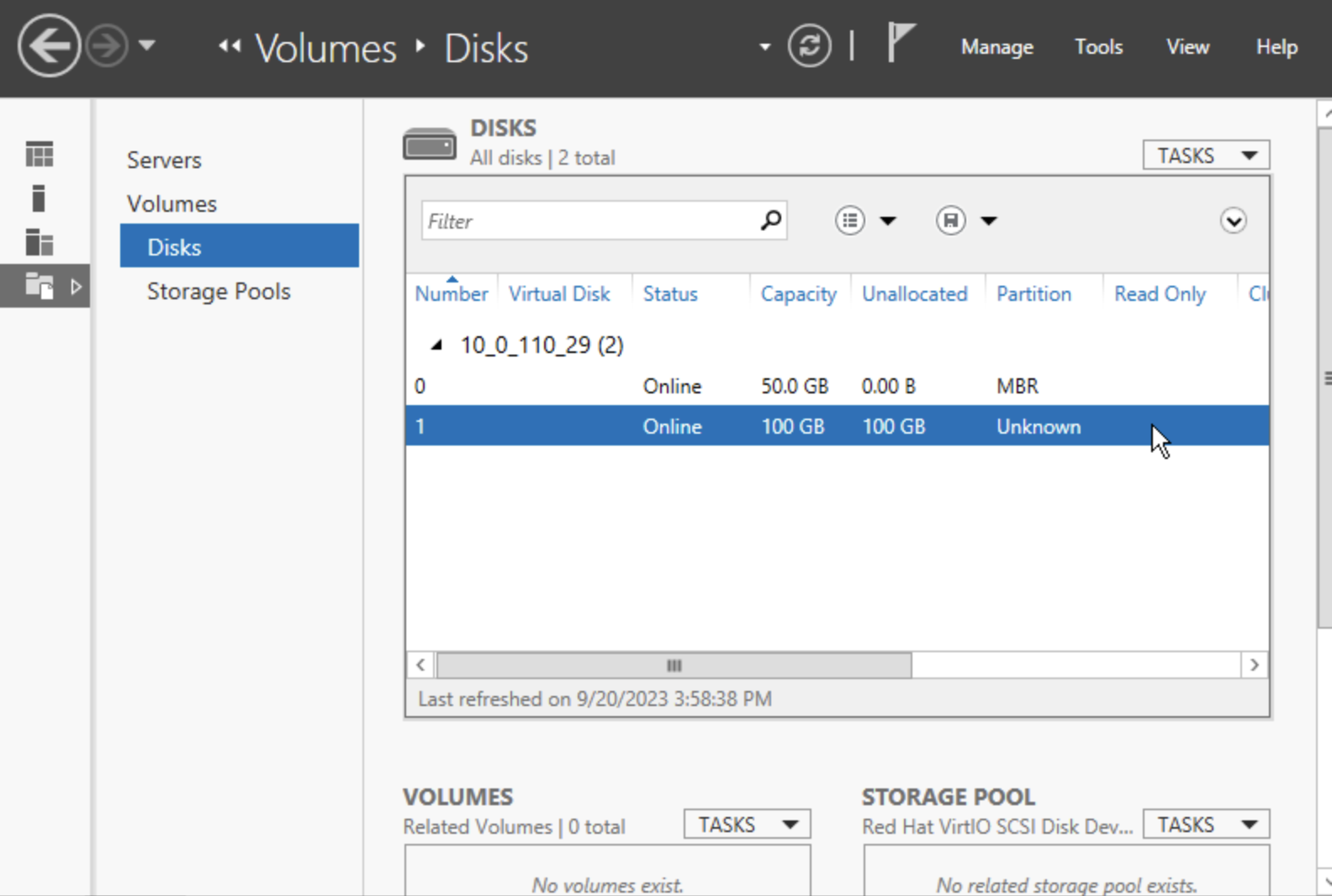Screen dimensions: 1332x896
Task: Select All Servers icon in sidebar
Action: click(x=40, y=242)
